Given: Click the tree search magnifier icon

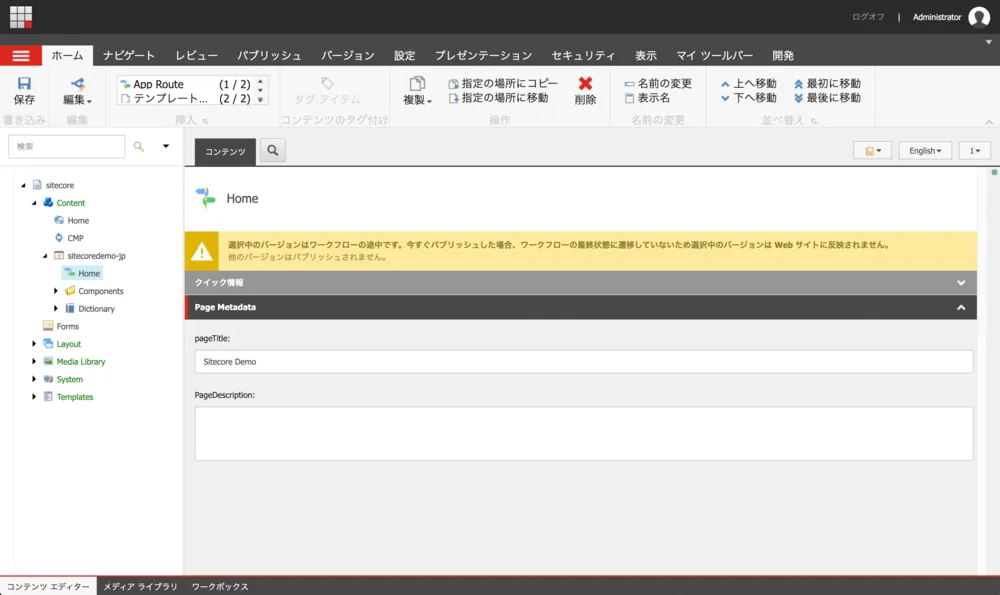Looking at the screenshot, I should (x=138, y=147).
